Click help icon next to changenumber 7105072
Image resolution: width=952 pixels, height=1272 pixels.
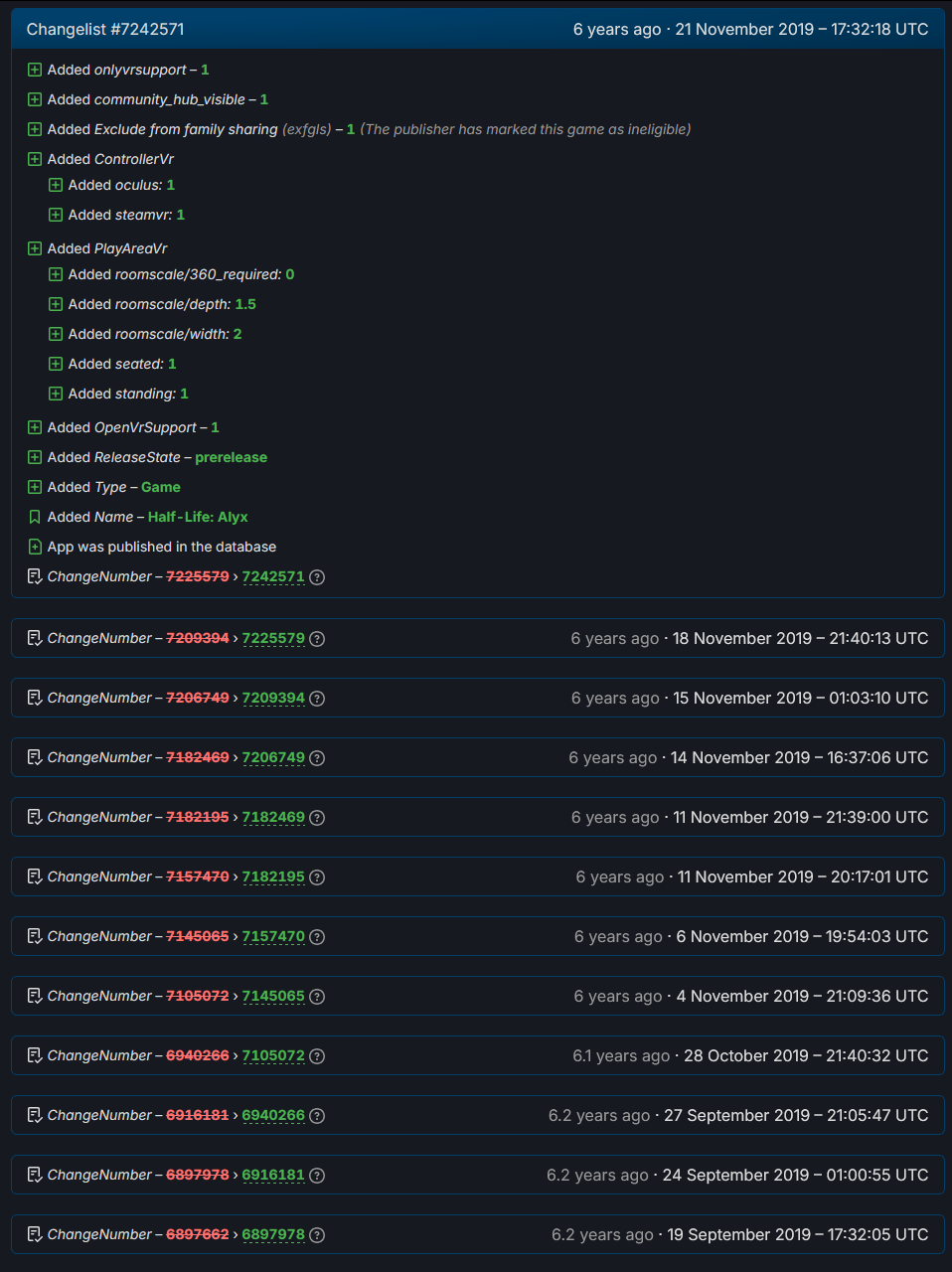click(317, 1056)
